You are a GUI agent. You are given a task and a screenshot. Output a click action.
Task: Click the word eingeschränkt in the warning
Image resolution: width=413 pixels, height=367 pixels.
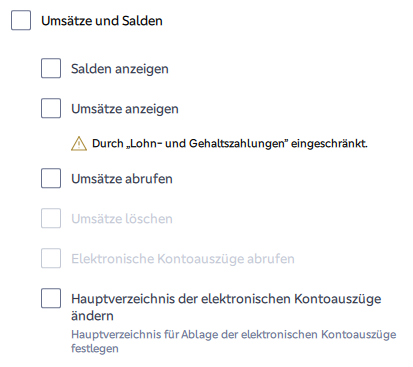click(329, 144)
